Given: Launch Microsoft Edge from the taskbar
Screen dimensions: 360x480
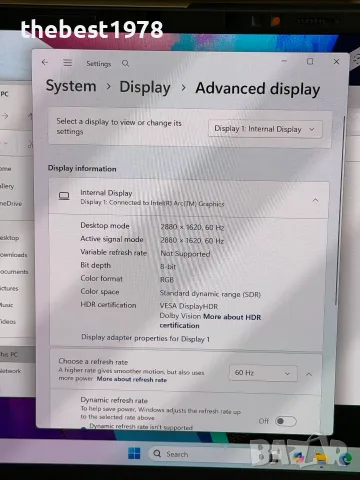Looking at the screenshot, I should 345,459.
